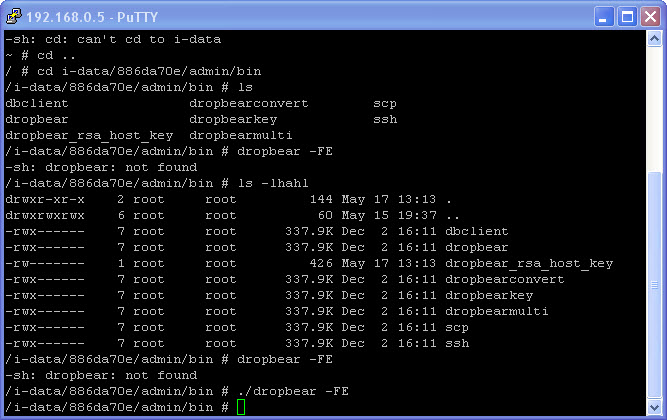Click the scp filename in long listing
The image size is (667, 420).
click(456, 328)
